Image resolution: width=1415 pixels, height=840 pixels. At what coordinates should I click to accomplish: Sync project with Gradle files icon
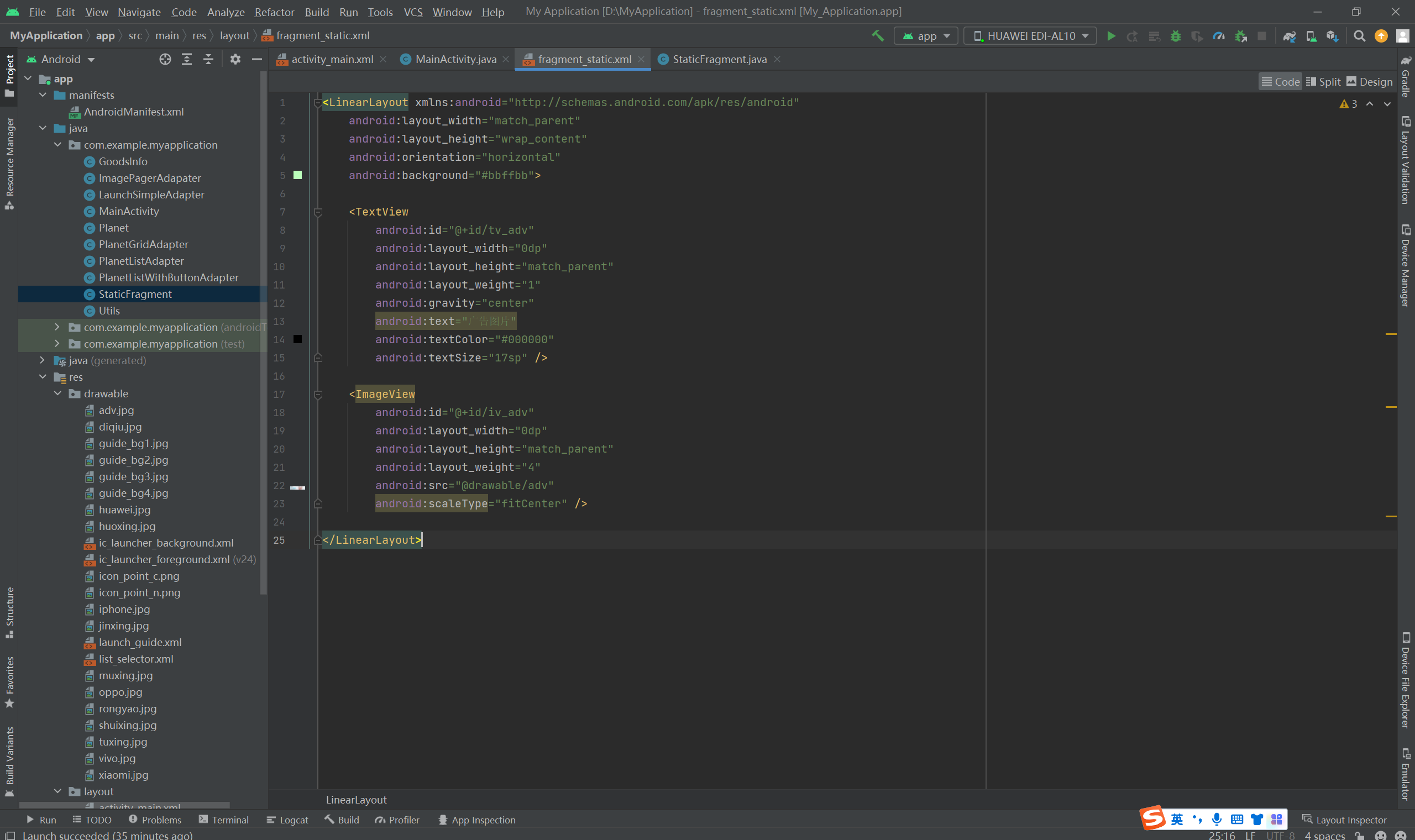pos(1289,36)
